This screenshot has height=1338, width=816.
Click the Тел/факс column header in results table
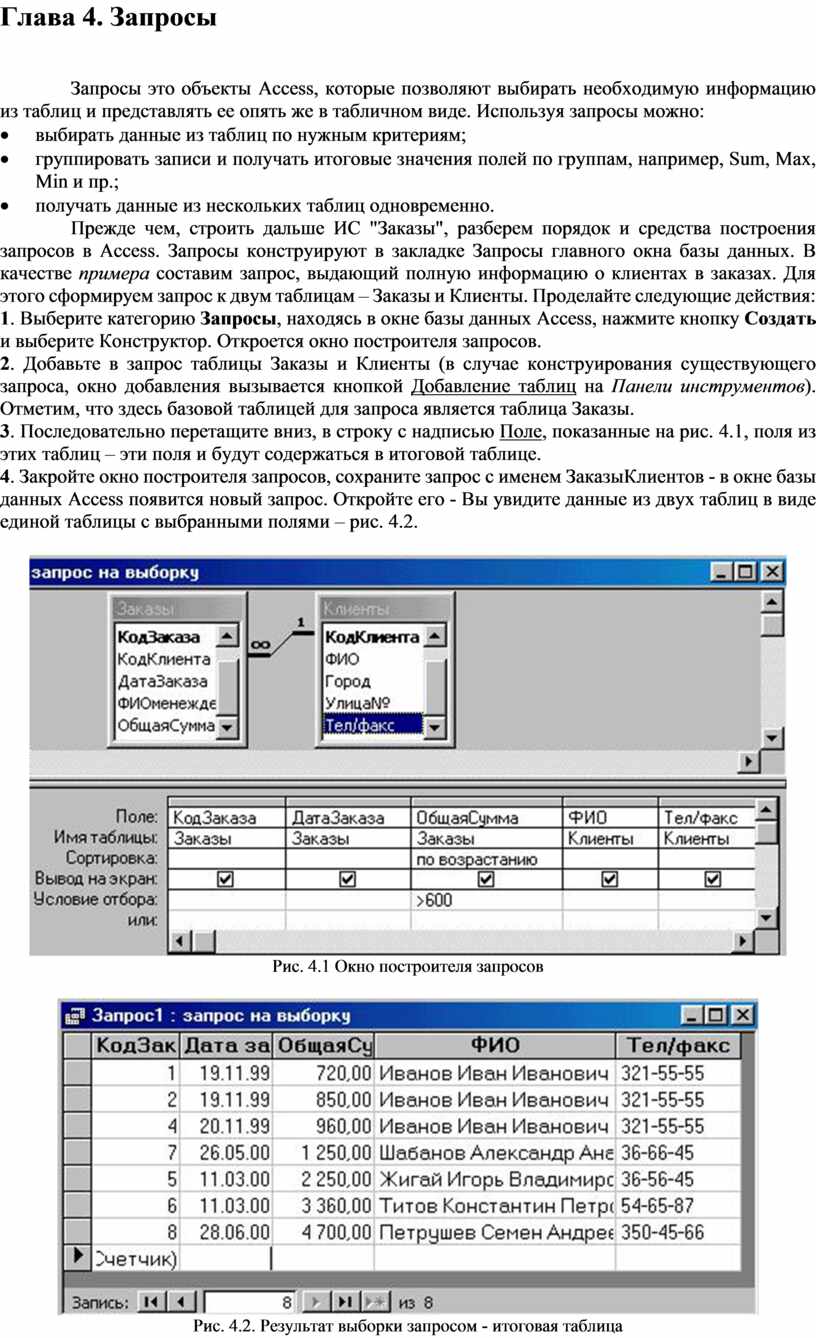[x=679, y=1046]
